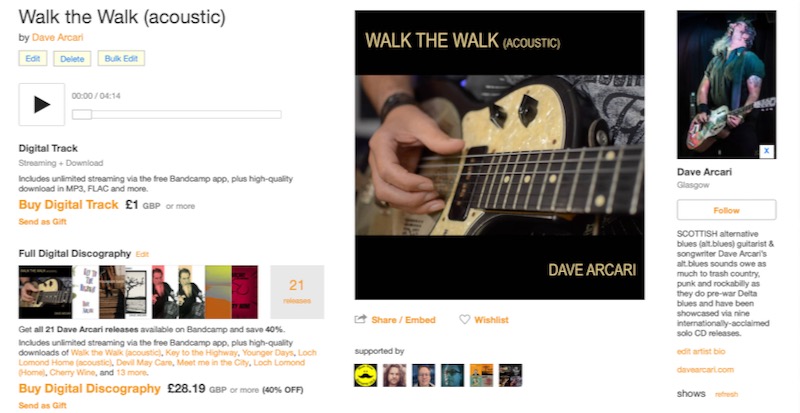
Task: Click the Share / Embed arrow icon
Action: point(360,320)
